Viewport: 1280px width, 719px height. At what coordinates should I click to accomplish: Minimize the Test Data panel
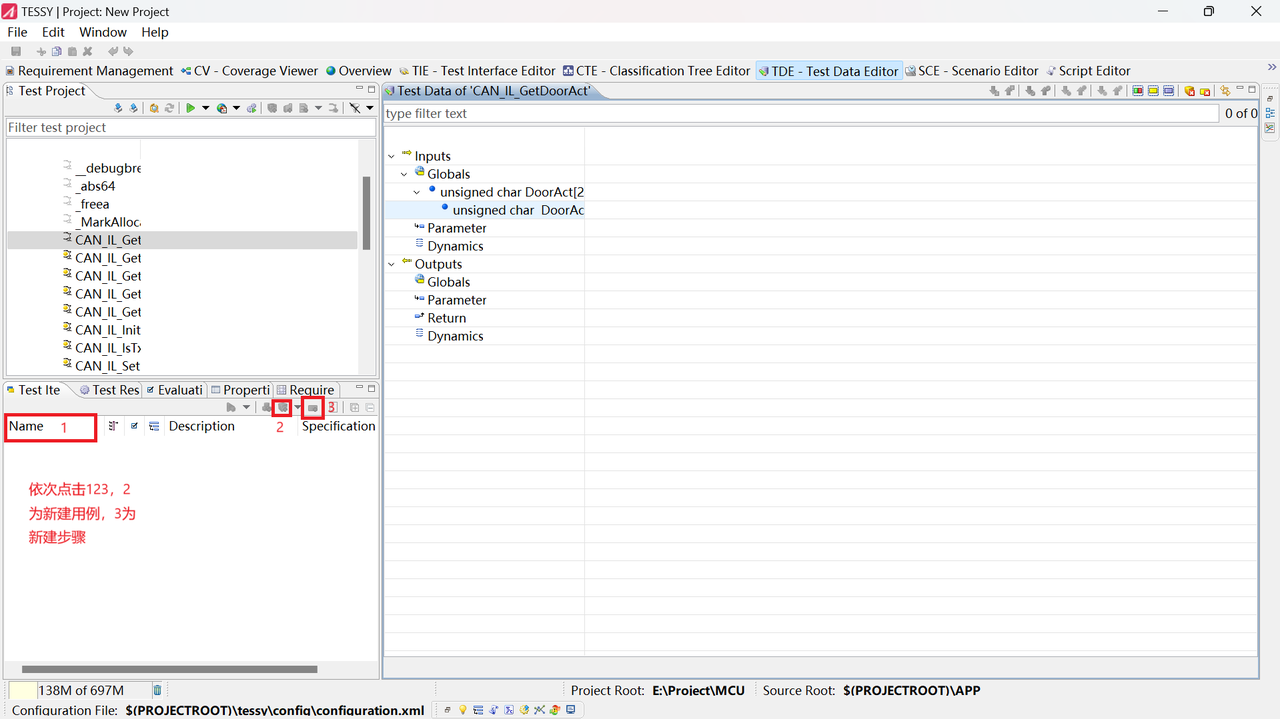tap(1239, 88)
